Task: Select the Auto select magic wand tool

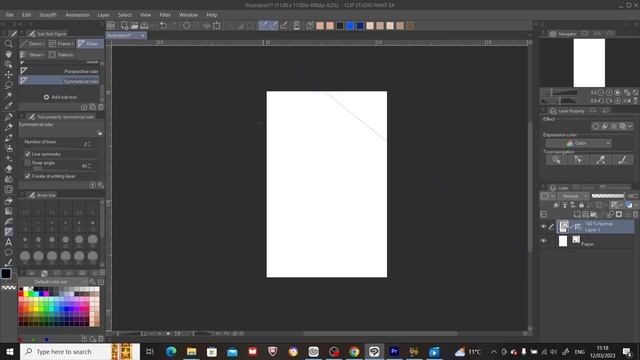Action: pyautogui.click(x=8, y=96)
